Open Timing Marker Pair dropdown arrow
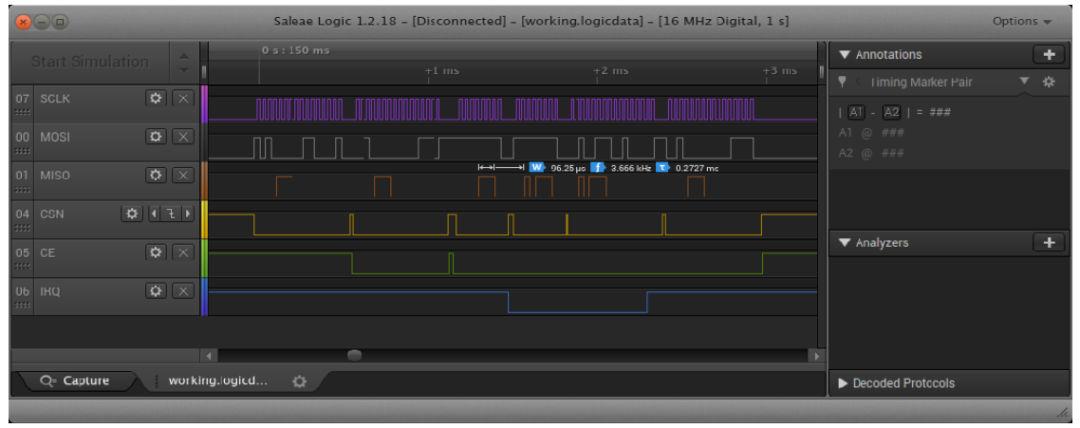1080x428 pixels. tap(1024, 81)
